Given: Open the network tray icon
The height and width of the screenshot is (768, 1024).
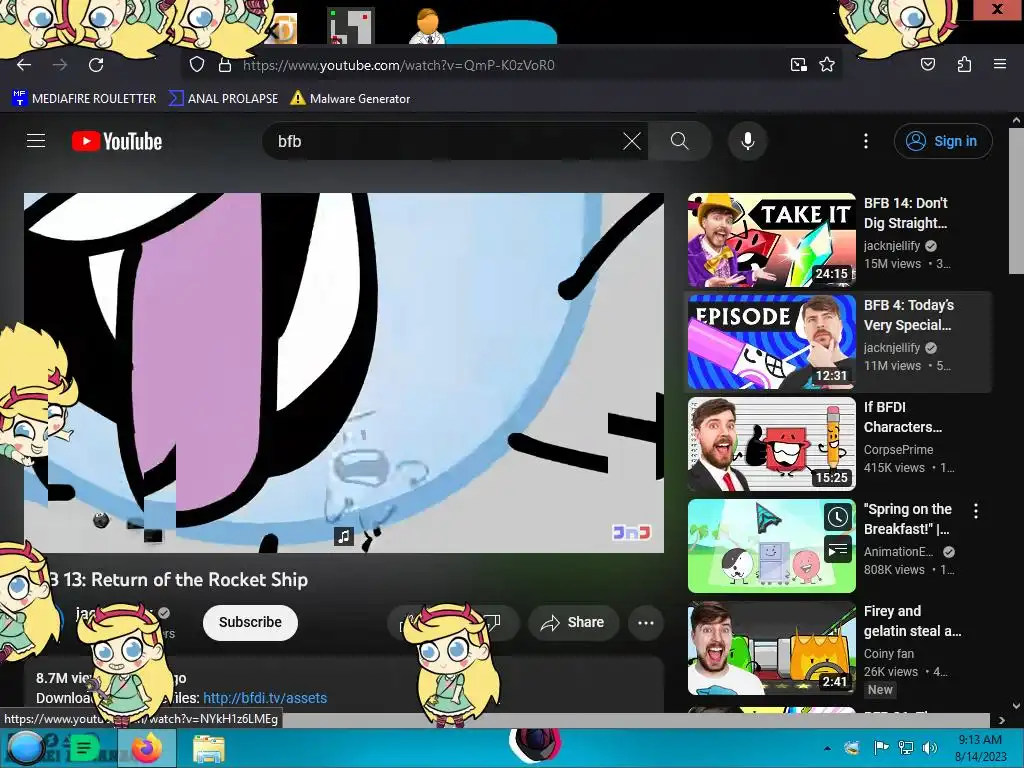Looking at the screenshot, I should click(906, 748).
